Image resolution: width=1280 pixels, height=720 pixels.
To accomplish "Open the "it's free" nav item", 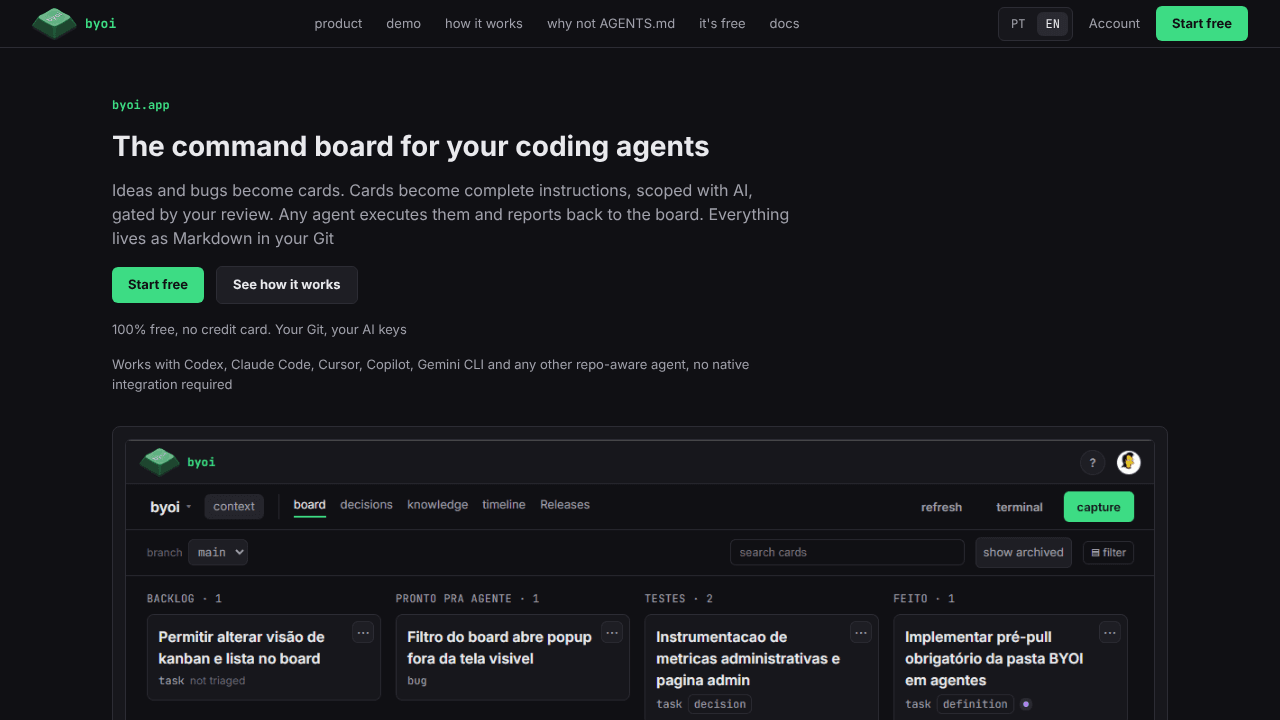I will coord(722,23).
